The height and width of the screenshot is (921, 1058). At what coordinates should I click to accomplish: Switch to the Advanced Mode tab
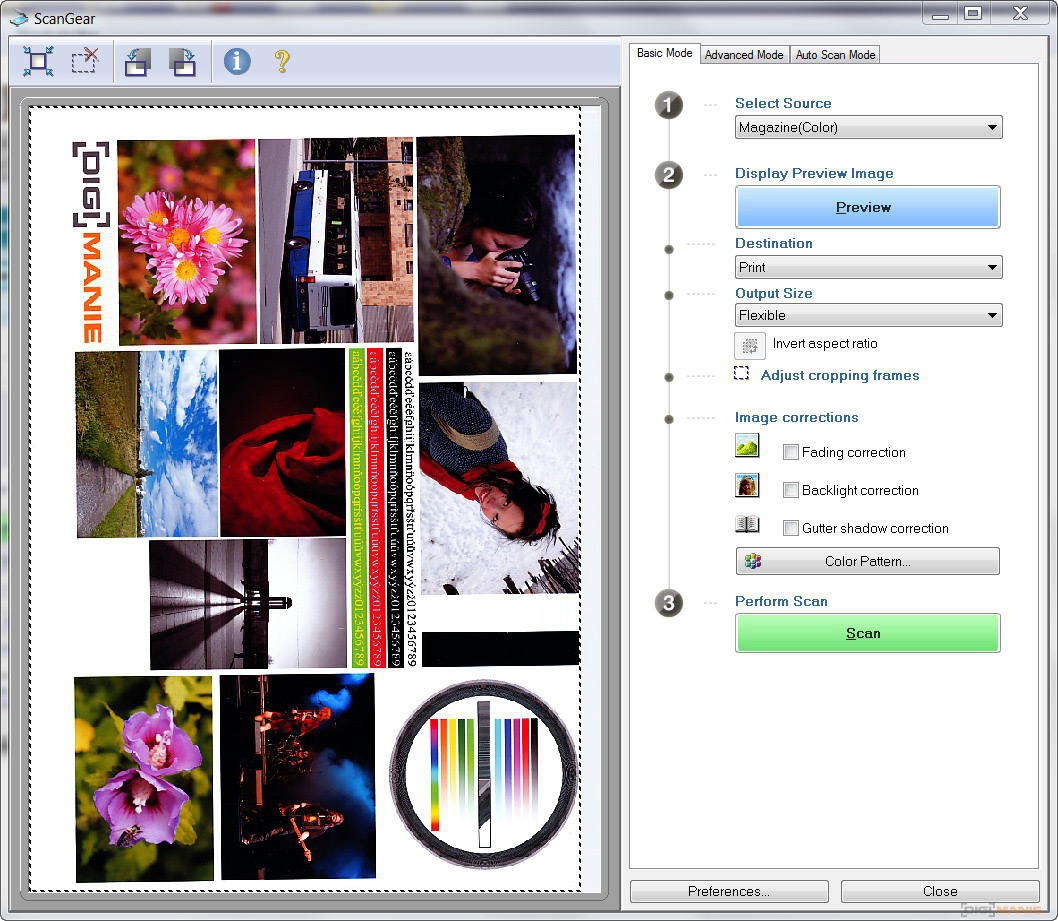(x=743, y=55)
